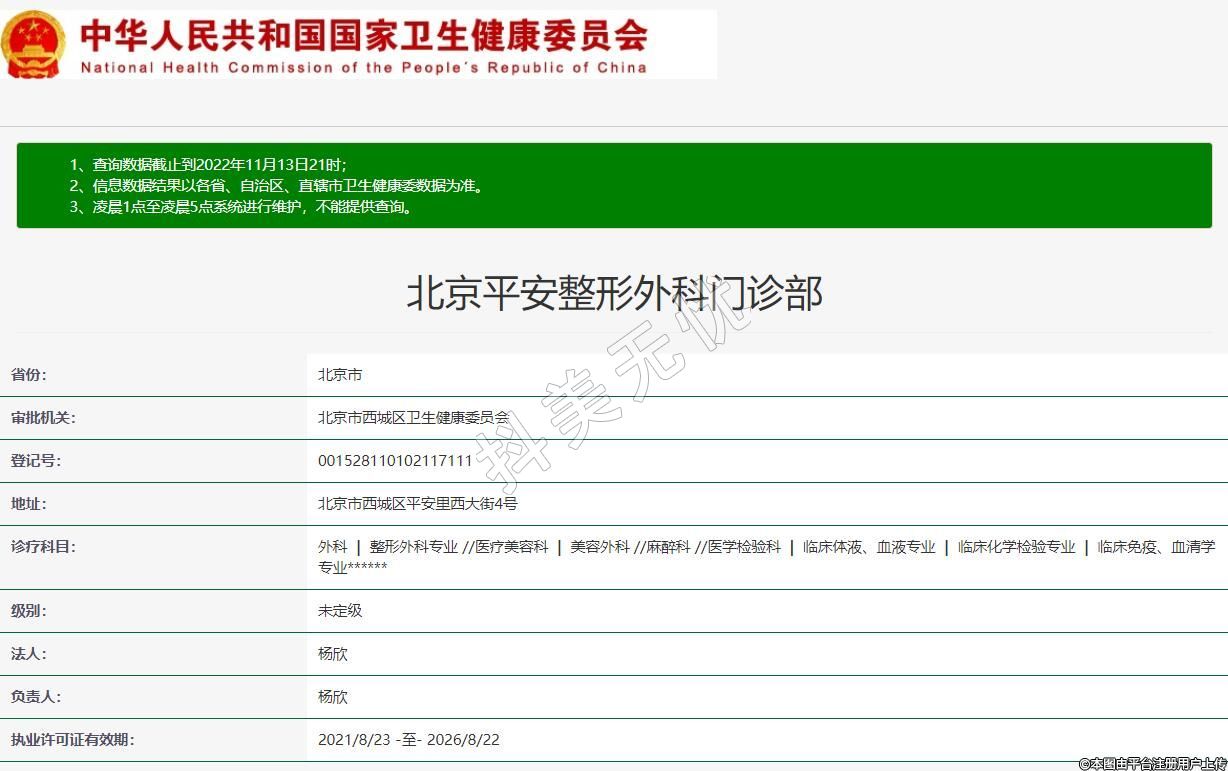Click the 审批机关 field label
Viewport: 1228px width, 771px height.
click(43, 418)
